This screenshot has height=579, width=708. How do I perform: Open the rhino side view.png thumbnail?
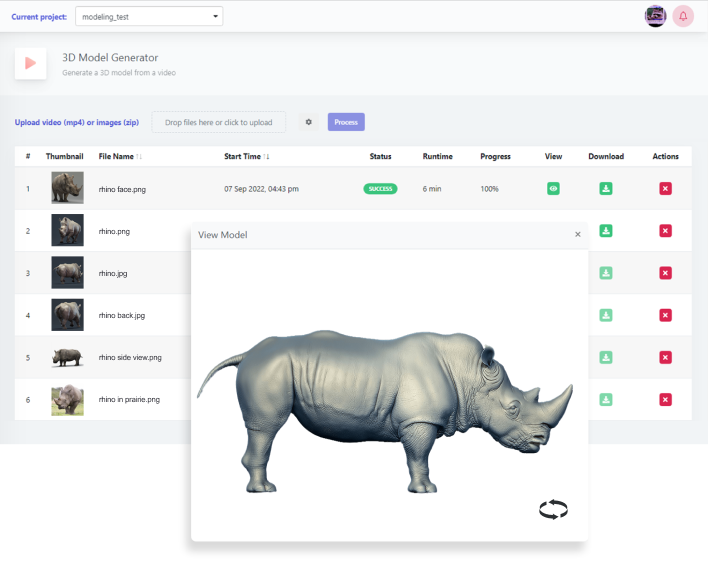click(67, 357)
